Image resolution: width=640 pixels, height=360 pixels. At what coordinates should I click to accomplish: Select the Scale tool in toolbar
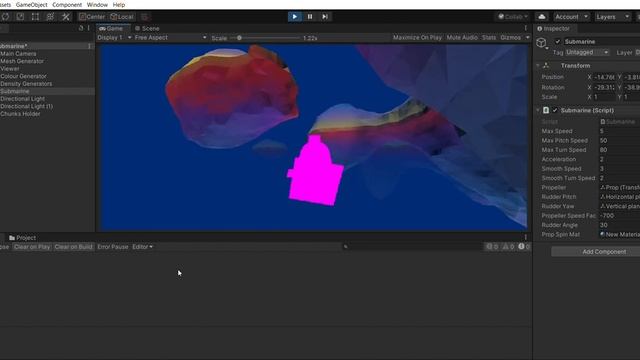pos(20,17)
